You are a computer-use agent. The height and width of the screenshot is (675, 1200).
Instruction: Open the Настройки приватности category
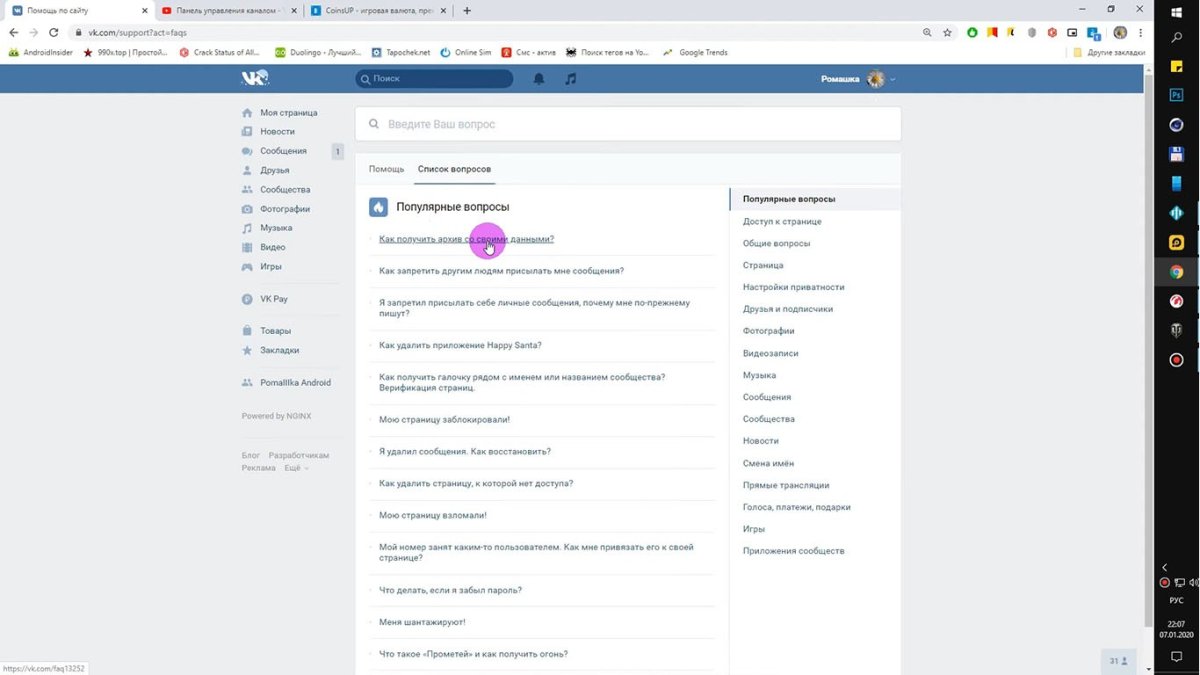click(x=793, y=287)
